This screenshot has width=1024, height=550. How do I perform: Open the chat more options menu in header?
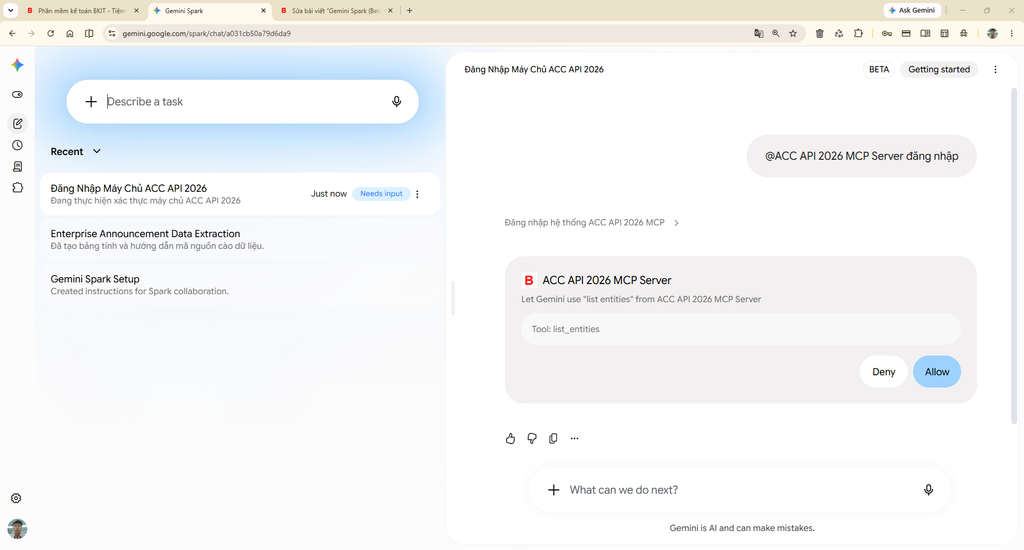tap(995, 69)
